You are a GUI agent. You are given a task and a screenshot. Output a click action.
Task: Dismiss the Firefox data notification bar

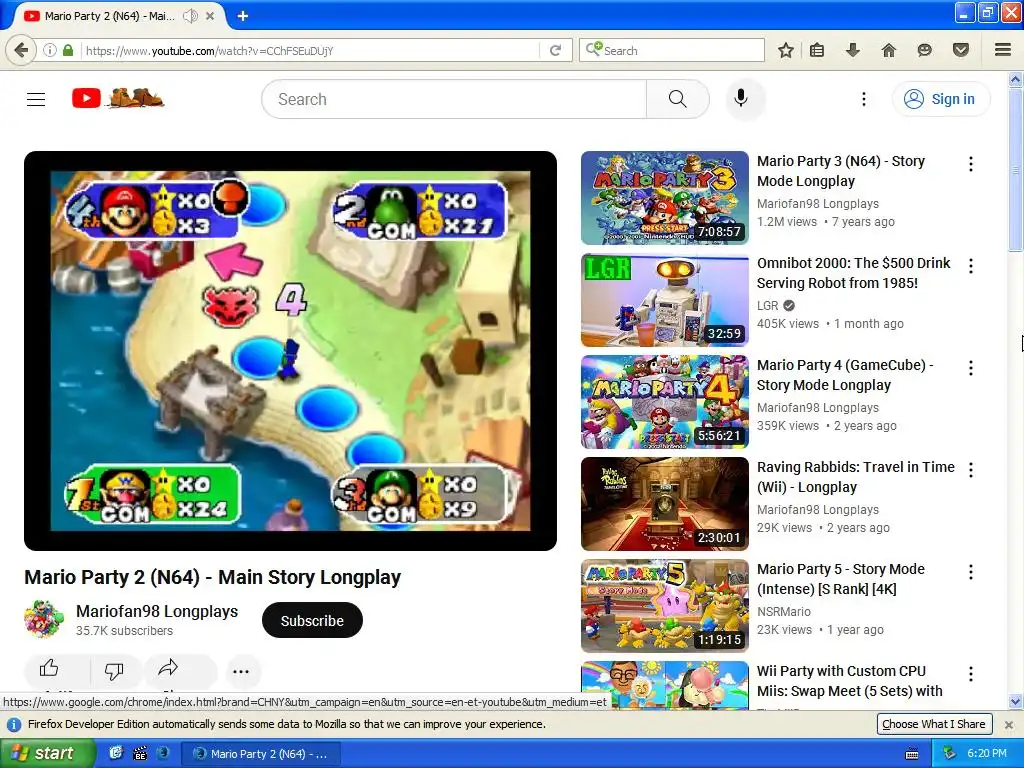coord(1008,724)
